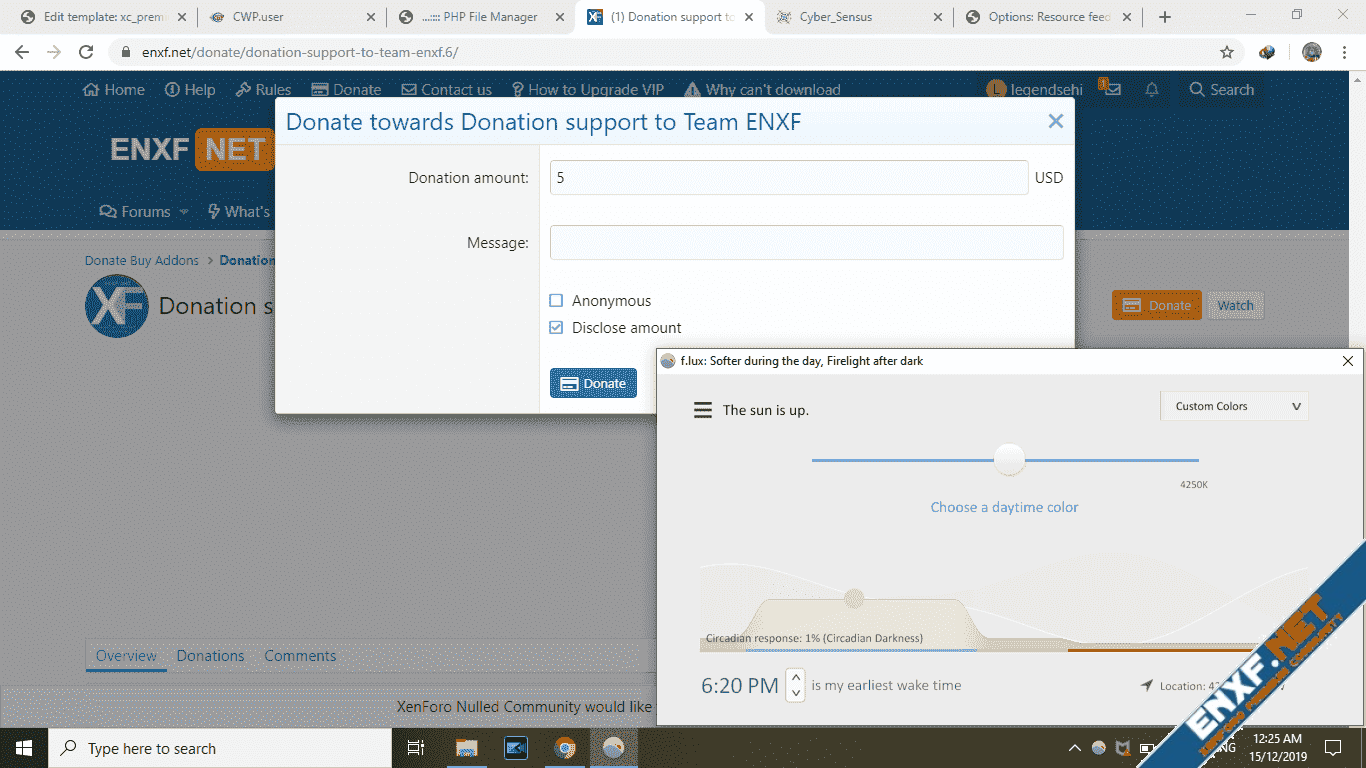Screen dimensions: 1366x768
Task: Open the Custom Colors dropdown
Action: pyautogui.click(x=1234, y=406)
